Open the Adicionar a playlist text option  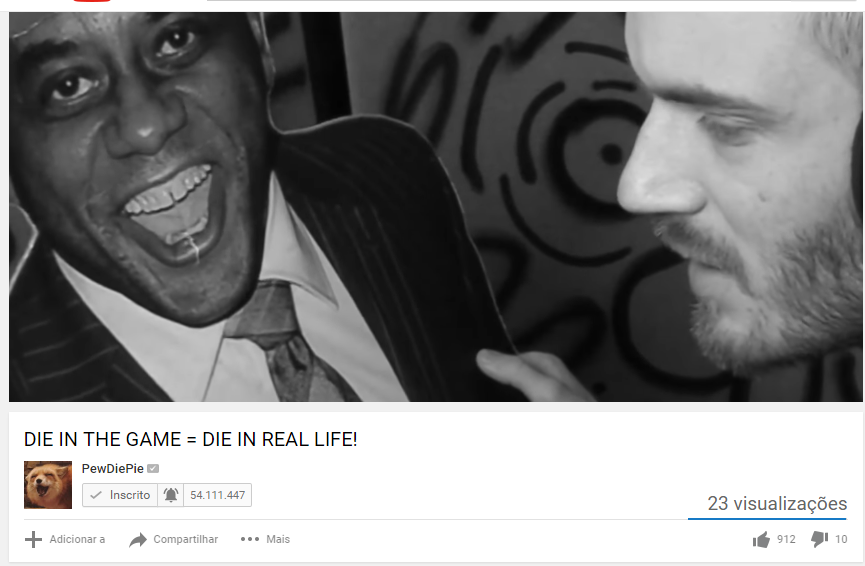[77, 539]
